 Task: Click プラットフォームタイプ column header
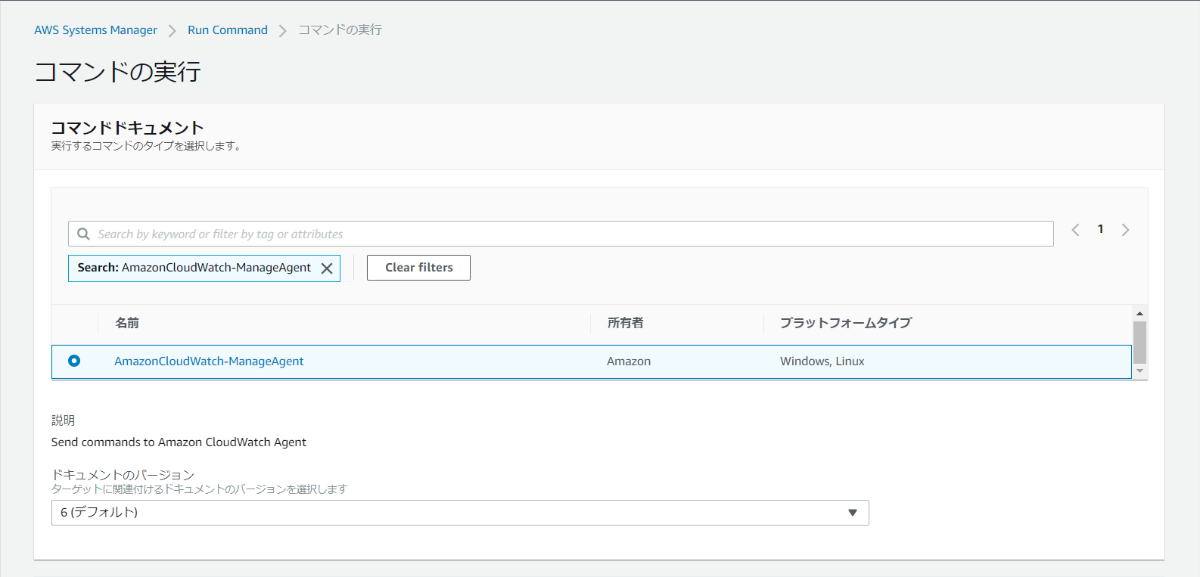click(x=845, y=323)
